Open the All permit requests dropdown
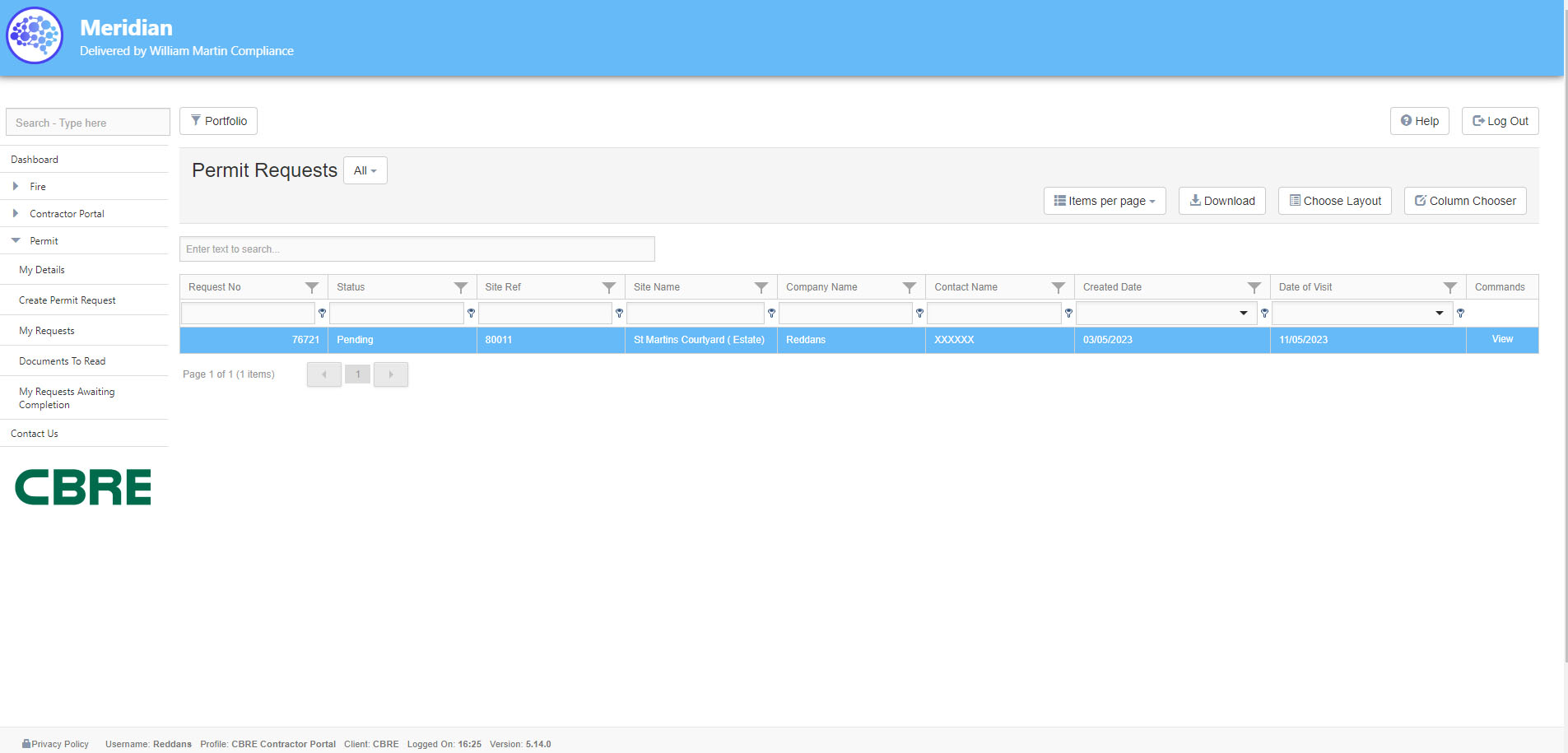 pos(365,170)
